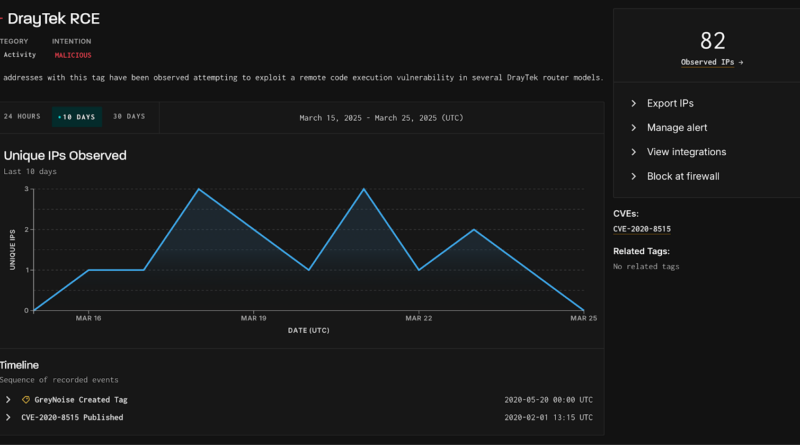Click the Unique IPs Observed heading
The image size is (800, 445).
coord(65,156)
